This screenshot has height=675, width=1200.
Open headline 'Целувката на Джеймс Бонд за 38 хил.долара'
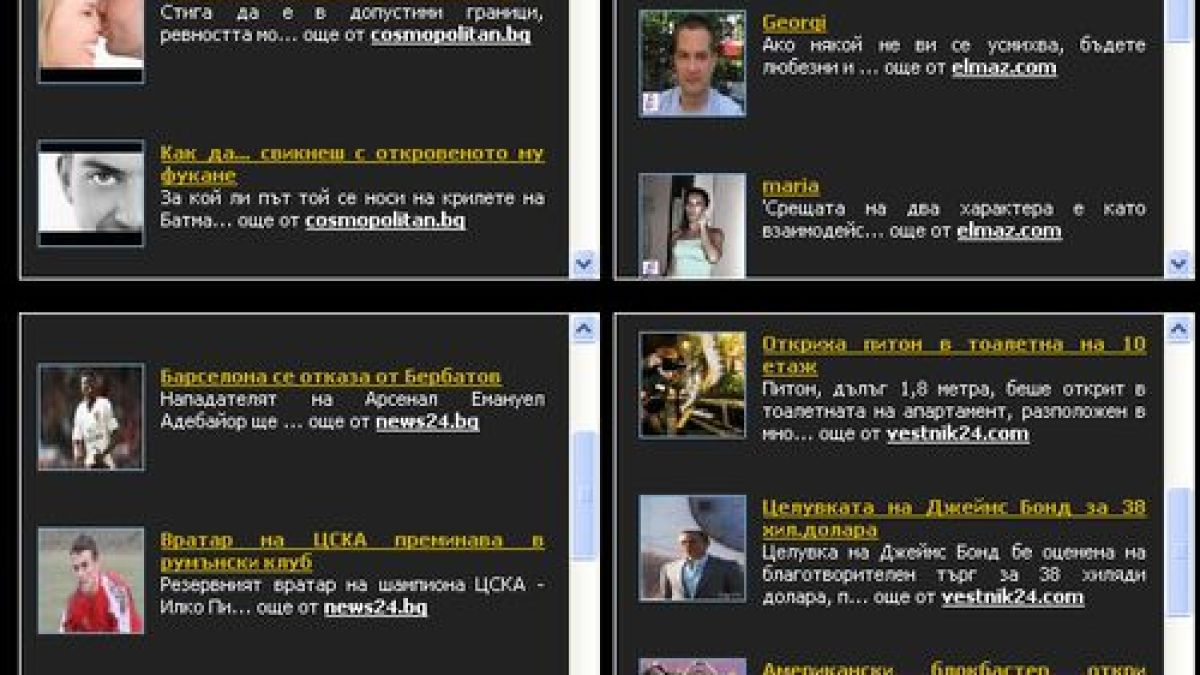pos(954,518)
